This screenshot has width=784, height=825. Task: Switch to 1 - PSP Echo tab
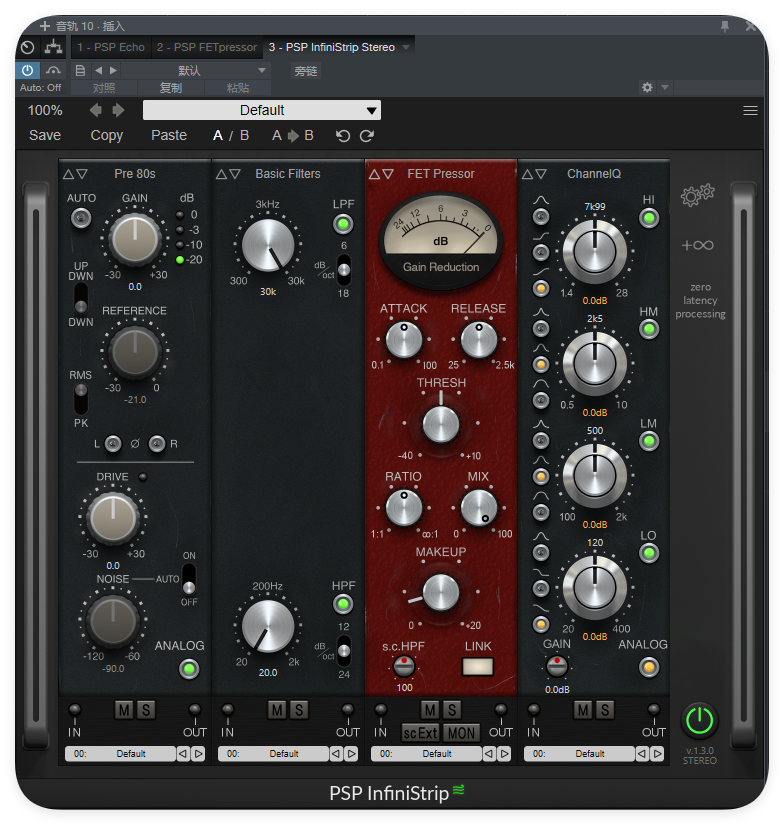(110, 47)
